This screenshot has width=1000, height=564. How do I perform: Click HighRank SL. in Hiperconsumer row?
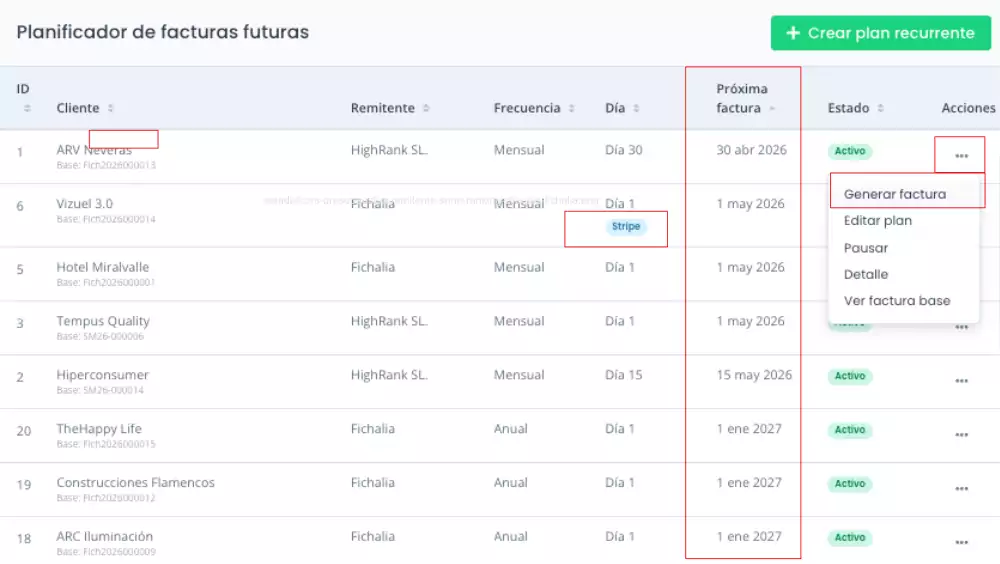tap(389, 375)
